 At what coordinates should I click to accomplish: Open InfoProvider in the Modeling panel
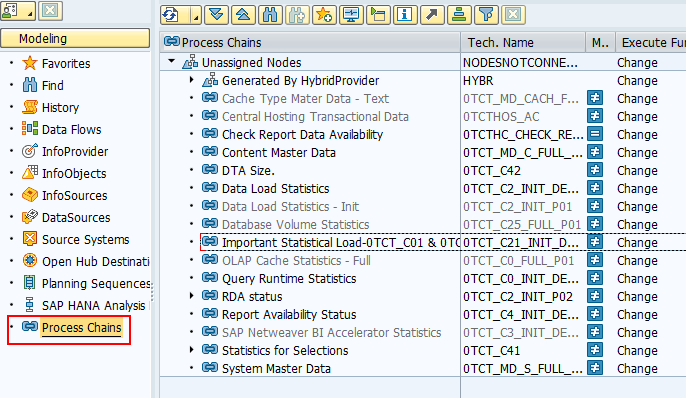tap(75, 152)
